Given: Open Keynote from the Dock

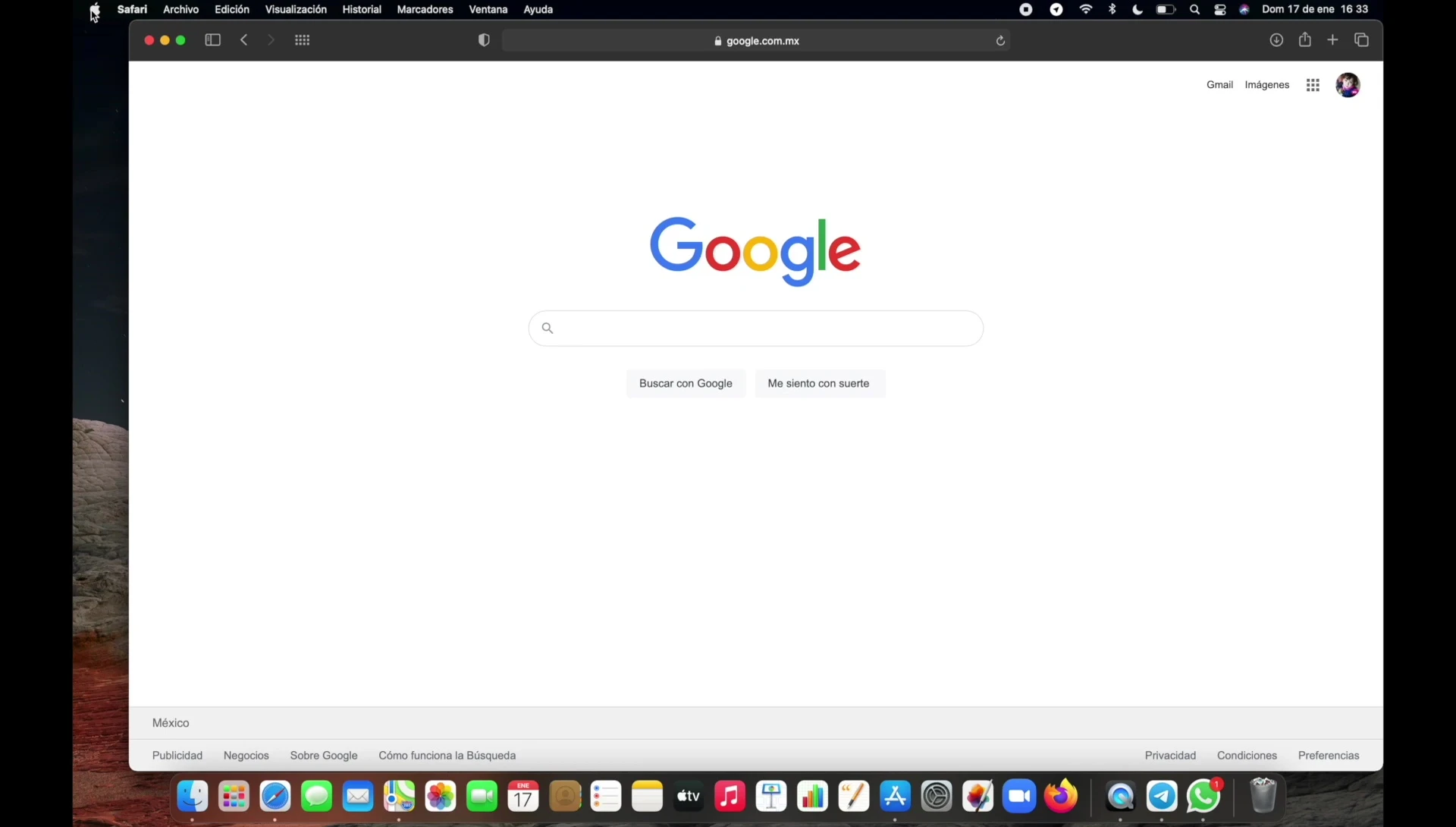Looking at the screenshot, I should click(771, 797).
